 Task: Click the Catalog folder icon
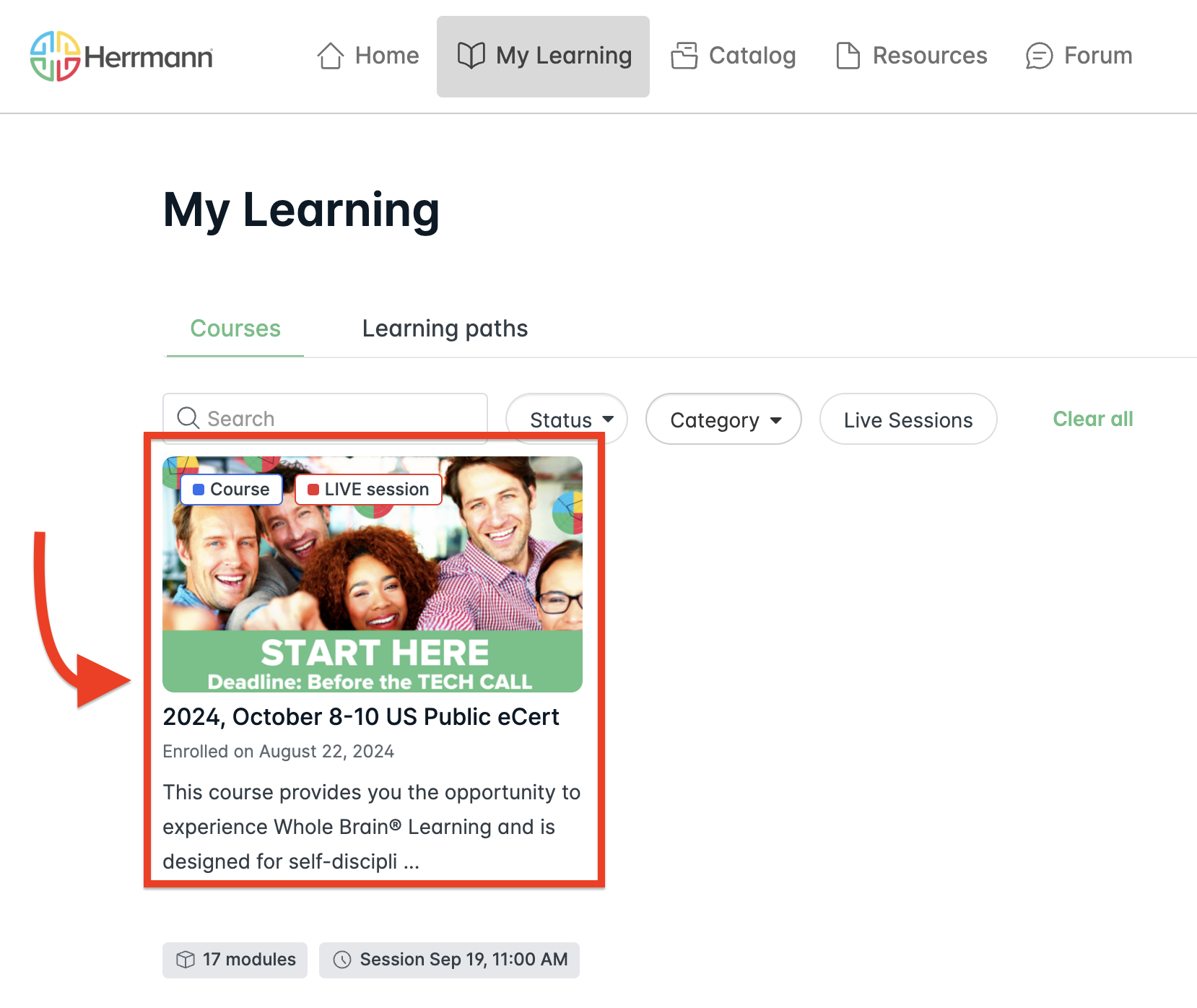(x=684, y=56)
